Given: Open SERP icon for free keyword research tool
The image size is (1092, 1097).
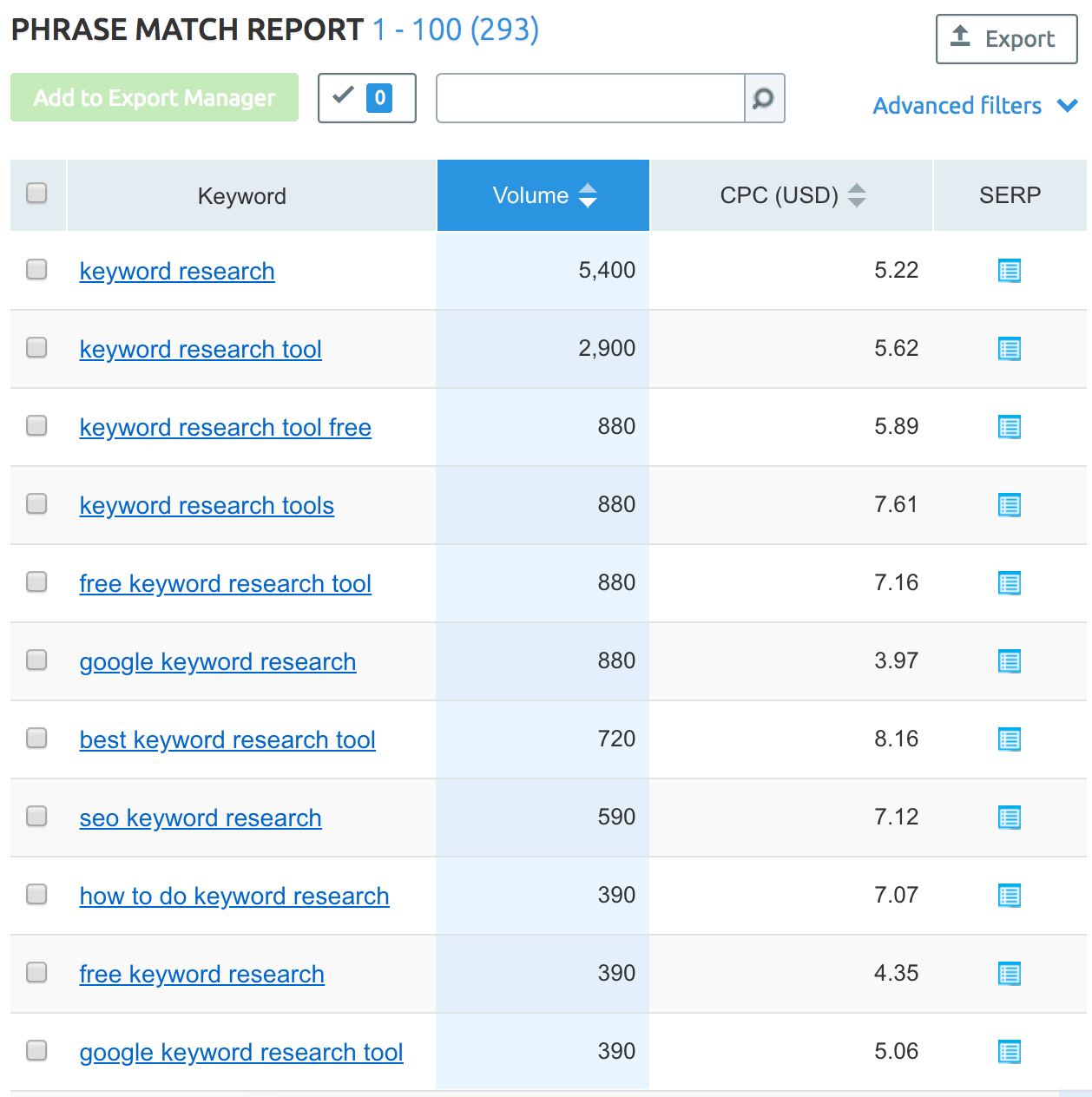Looking at the screenshot, I should coord(1009,583).
